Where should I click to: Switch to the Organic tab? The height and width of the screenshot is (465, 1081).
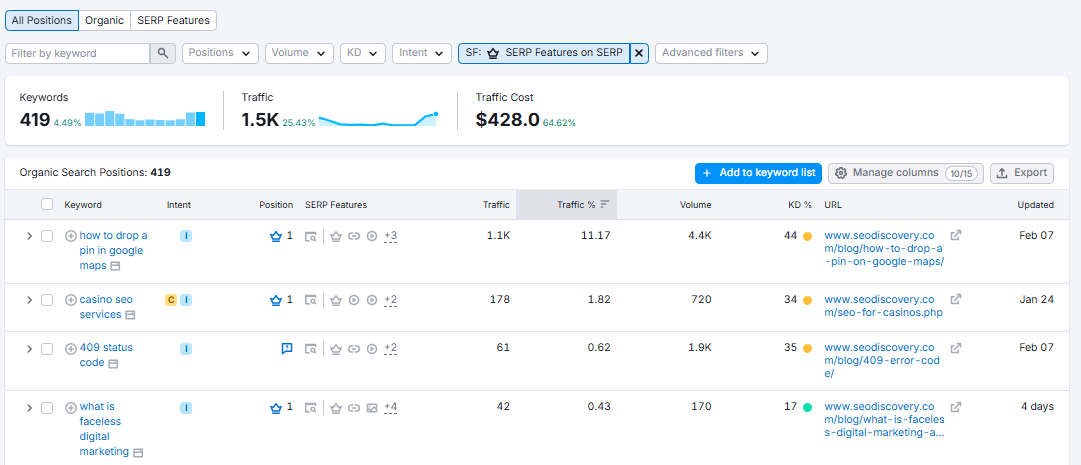[x=105, y=21]
